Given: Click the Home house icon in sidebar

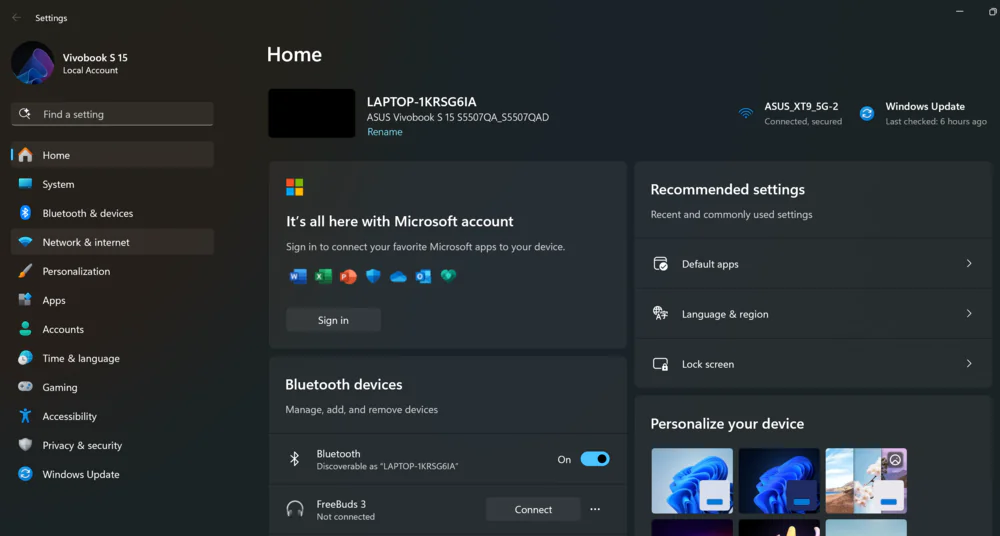Looking at the screenshot, I should 26,155.
